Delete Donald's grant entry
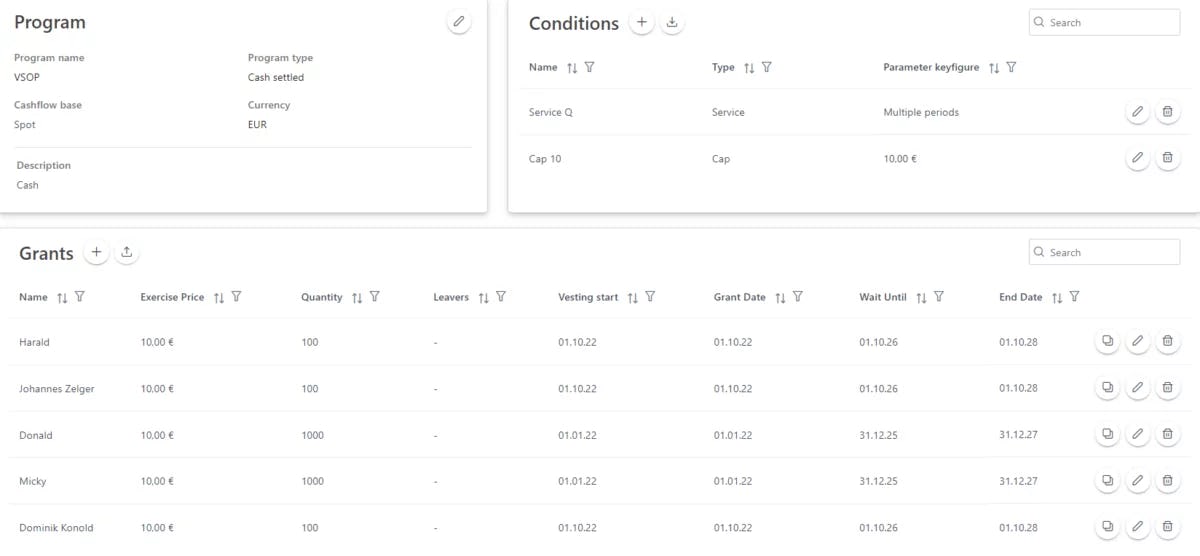 click(x=1167, y=435)
